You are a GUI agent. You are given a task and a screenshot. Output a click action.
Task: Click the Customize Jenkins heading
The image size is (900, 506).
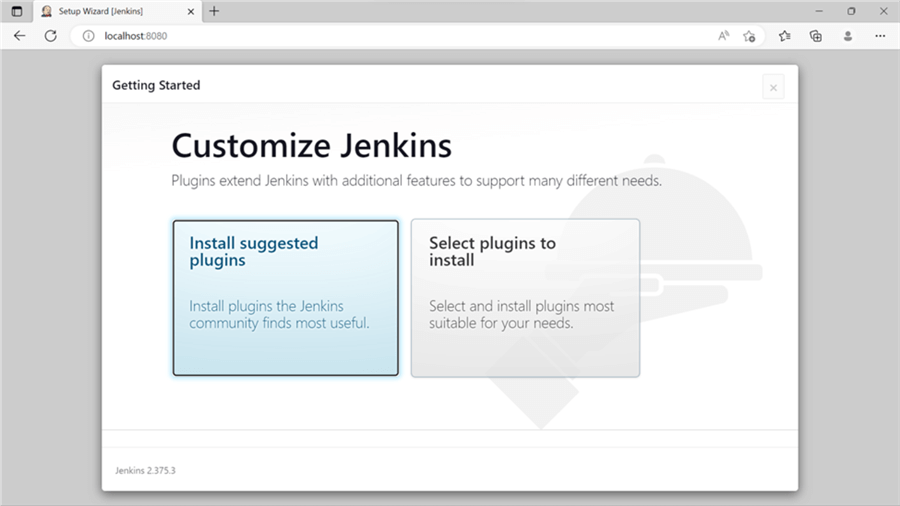tap(312, 146)
